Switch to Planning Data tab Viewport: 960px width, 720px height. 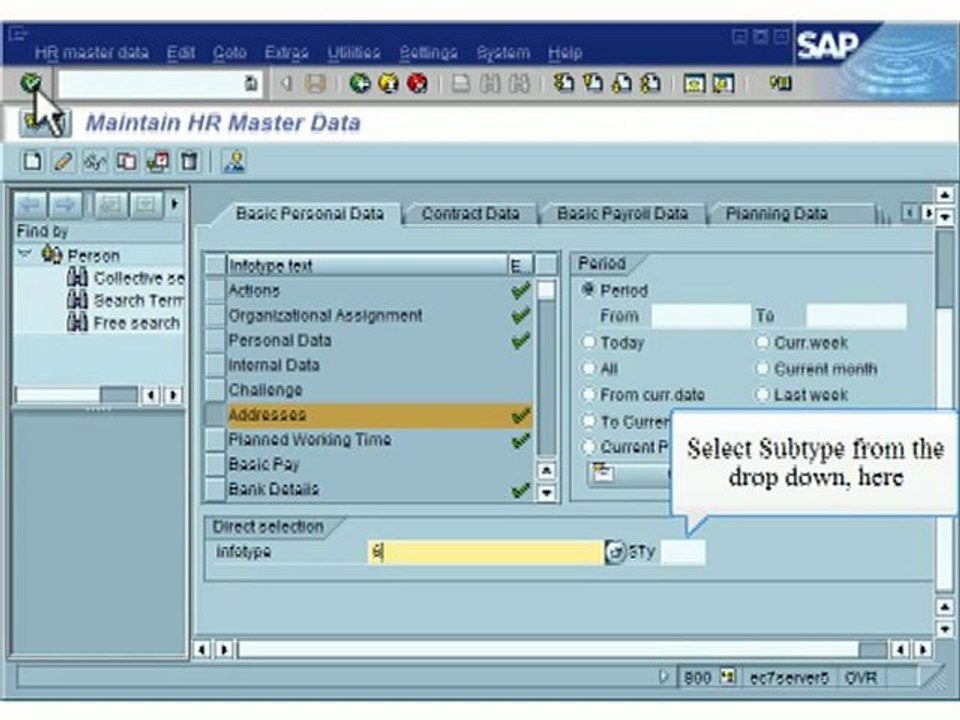pos(776,214)
